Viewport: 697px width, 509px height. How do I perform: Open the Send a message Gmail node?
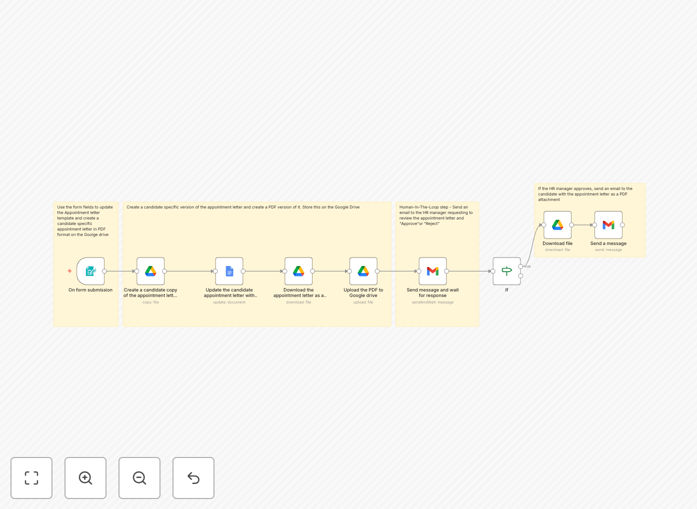coord(609,225)
